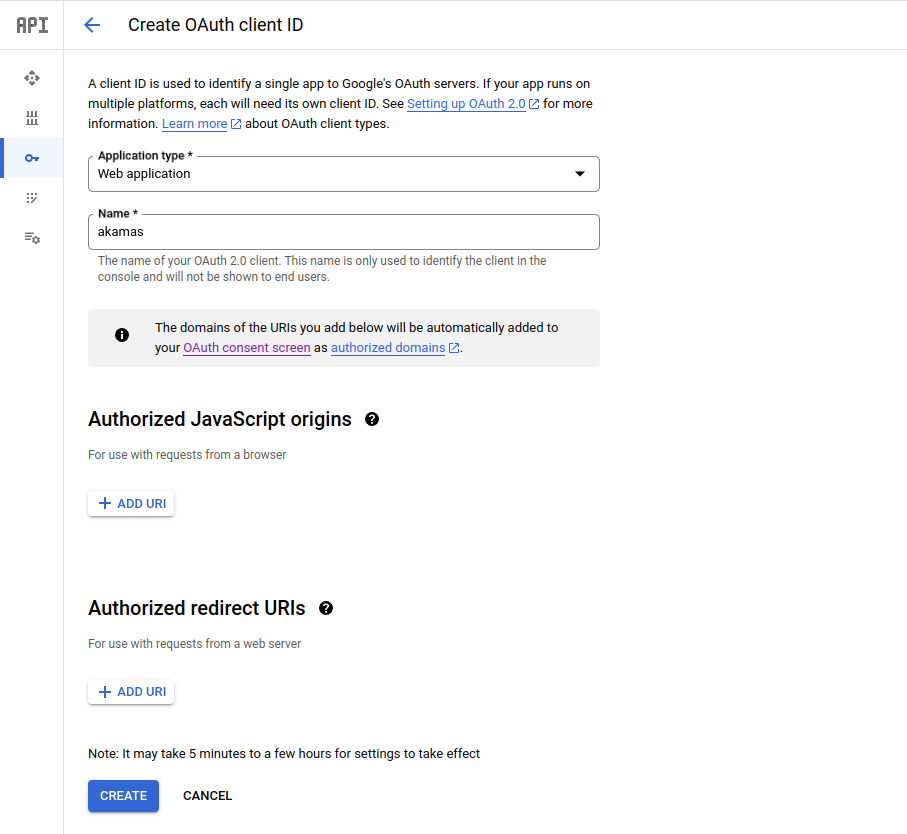Click the Application type caret arrow

pos(579,174)
